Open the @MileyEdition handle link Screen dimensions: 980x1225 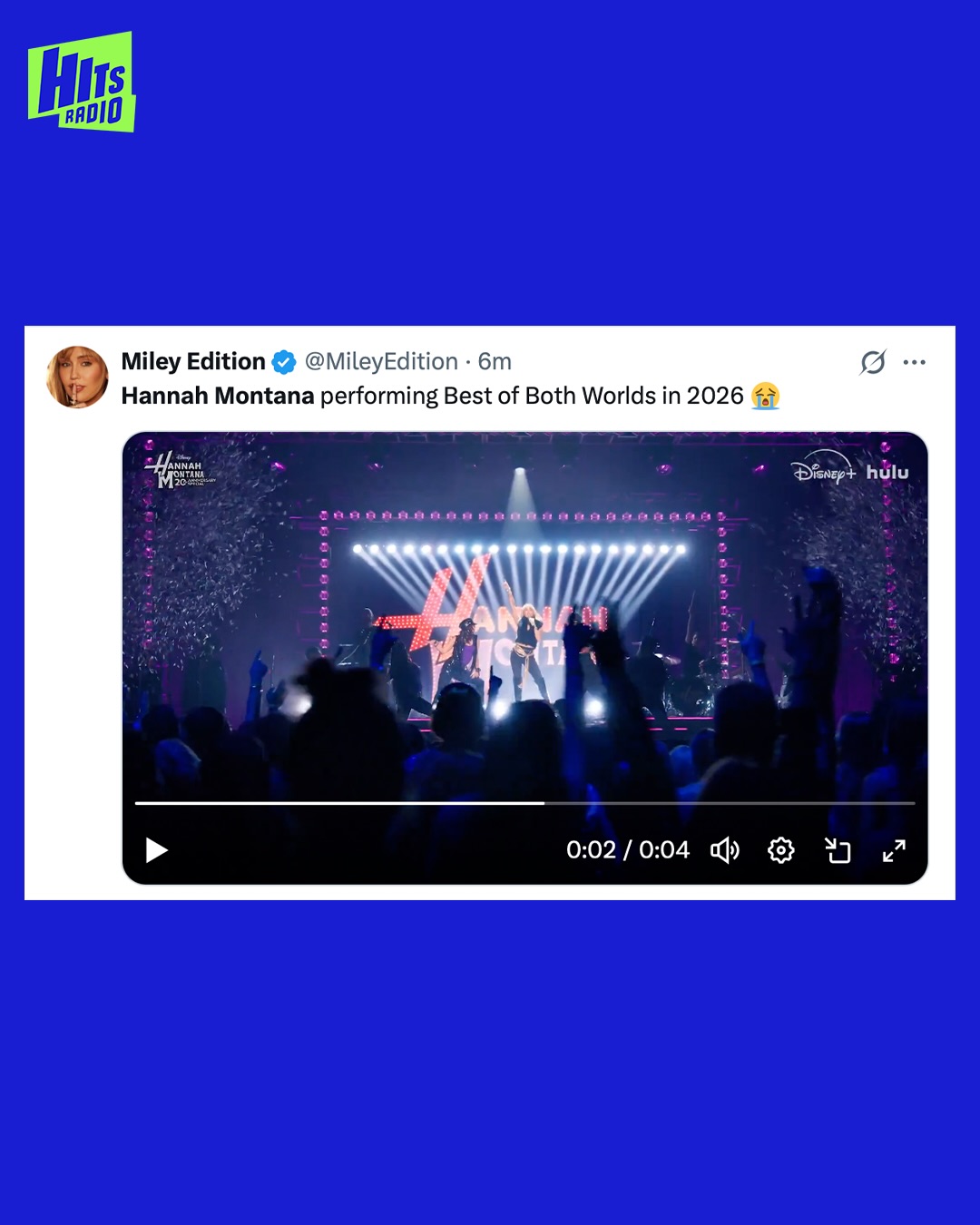tap(381, 361)
